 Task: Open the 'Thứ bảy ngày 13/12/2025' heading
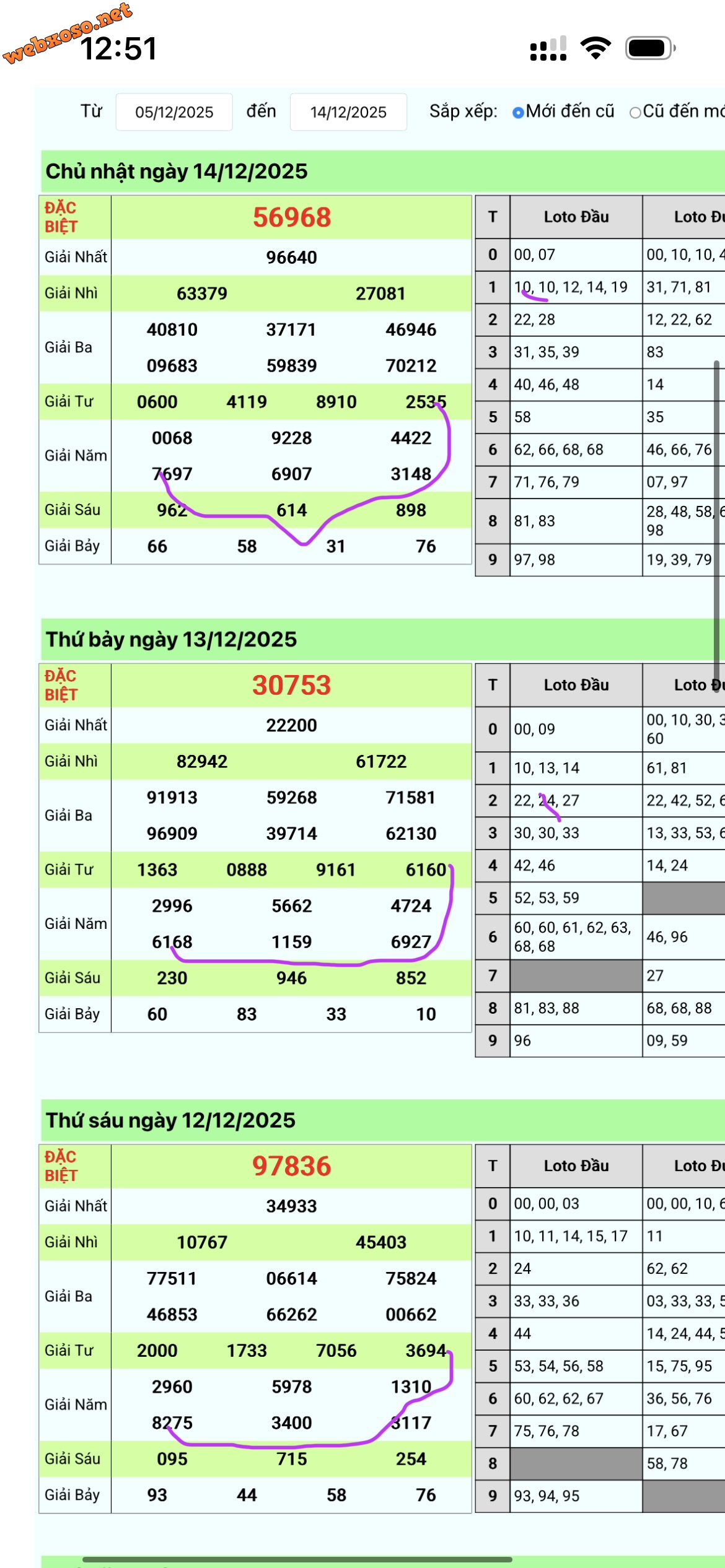point(171,640)
